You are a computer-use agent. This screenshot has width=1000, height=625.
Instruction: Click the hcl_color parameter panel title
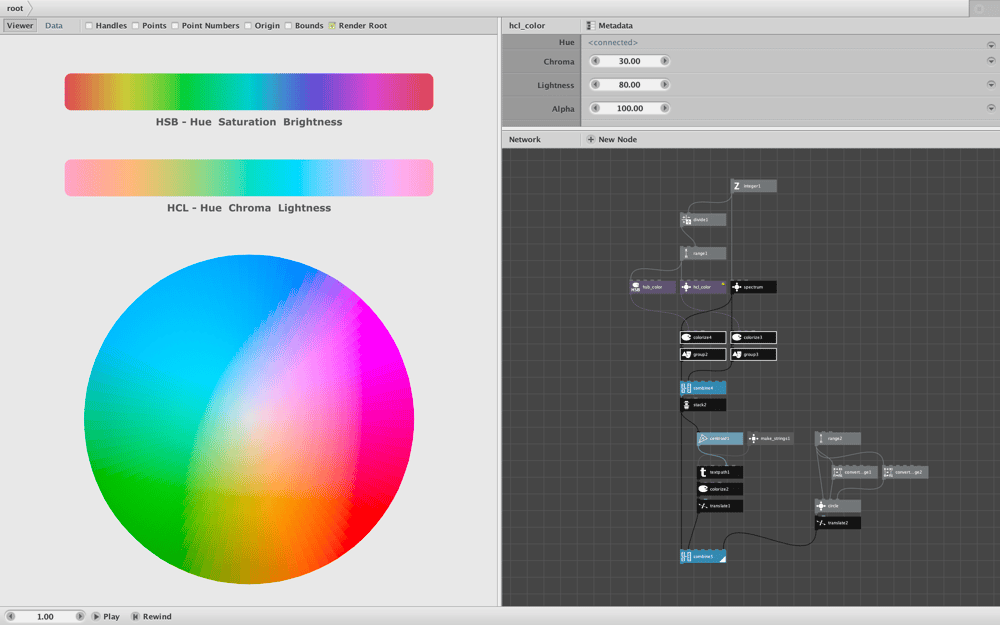pos(527,26)
